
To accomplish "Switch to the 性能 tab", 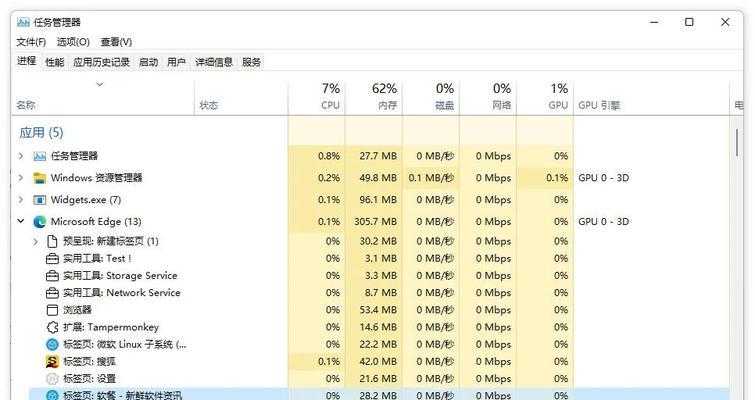I will tap(54, 62).
